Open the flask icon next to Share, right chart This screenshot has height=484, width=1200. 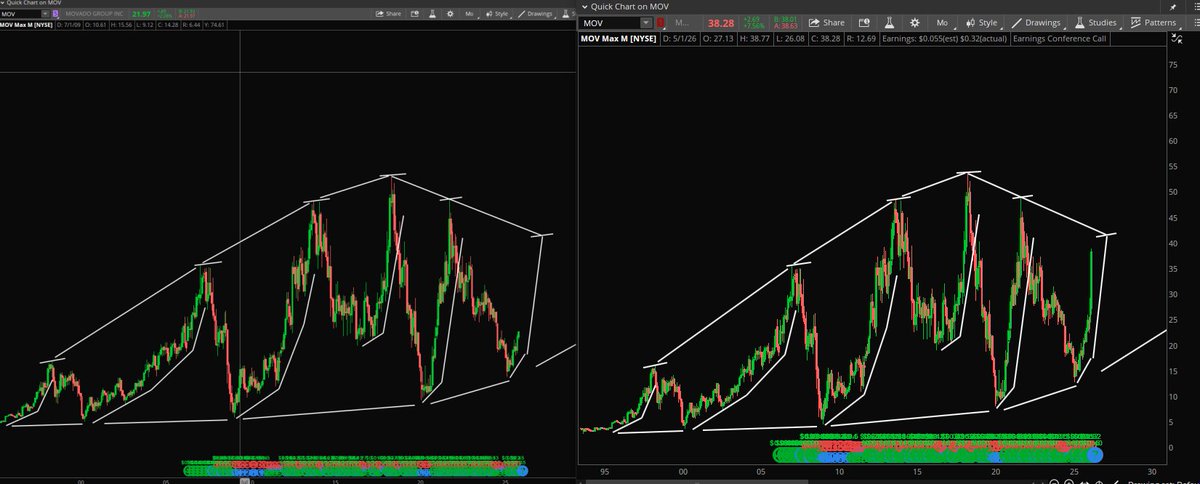point(889,22)
